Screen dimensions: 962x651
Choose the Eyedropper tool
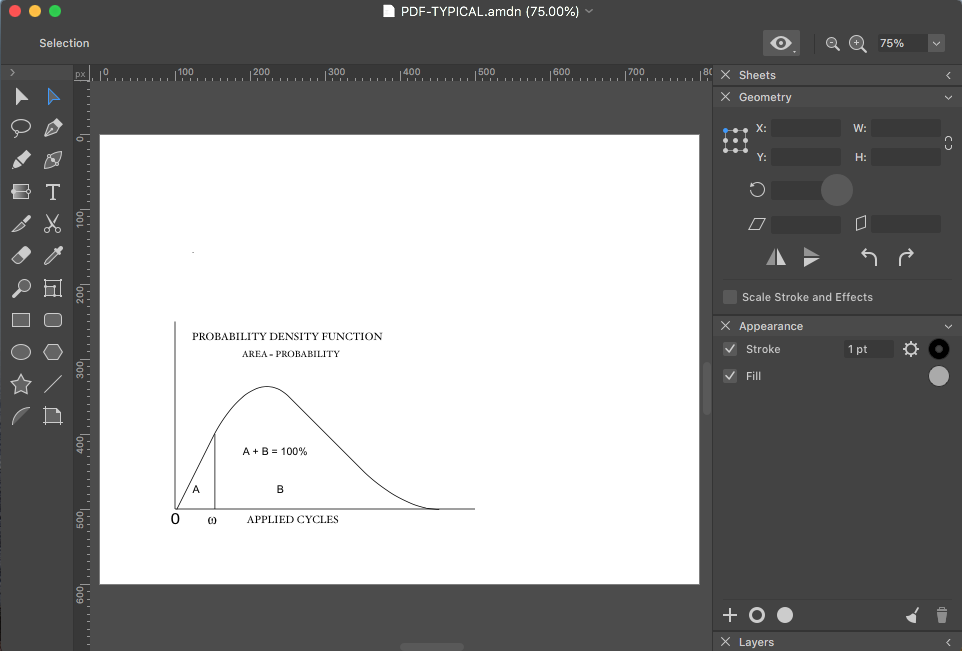click(x=53, y=256)
